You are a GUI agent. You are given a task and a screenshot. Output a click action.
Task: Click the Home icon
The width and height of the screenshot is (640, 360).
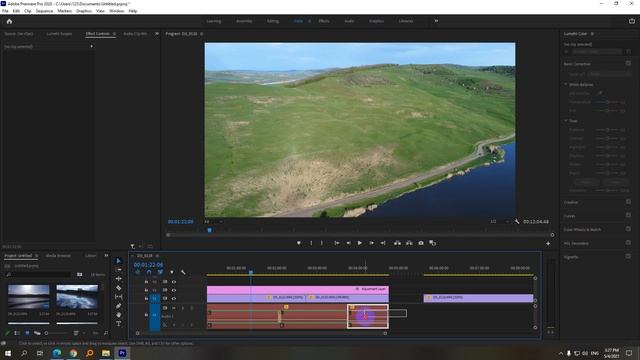pos(9,21)
